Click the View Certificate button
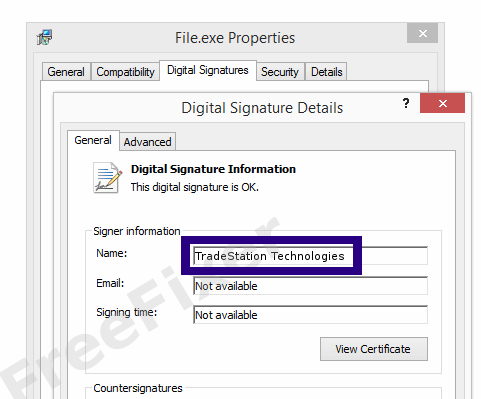Screen dimensions: 481x399 click(374, 349)
